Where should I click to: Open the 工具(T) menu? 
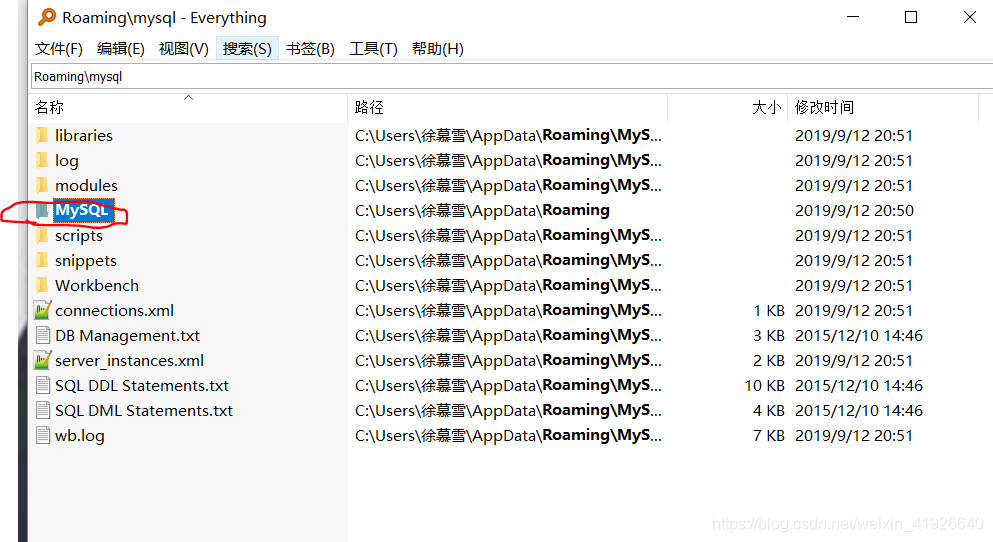(374, 49)
